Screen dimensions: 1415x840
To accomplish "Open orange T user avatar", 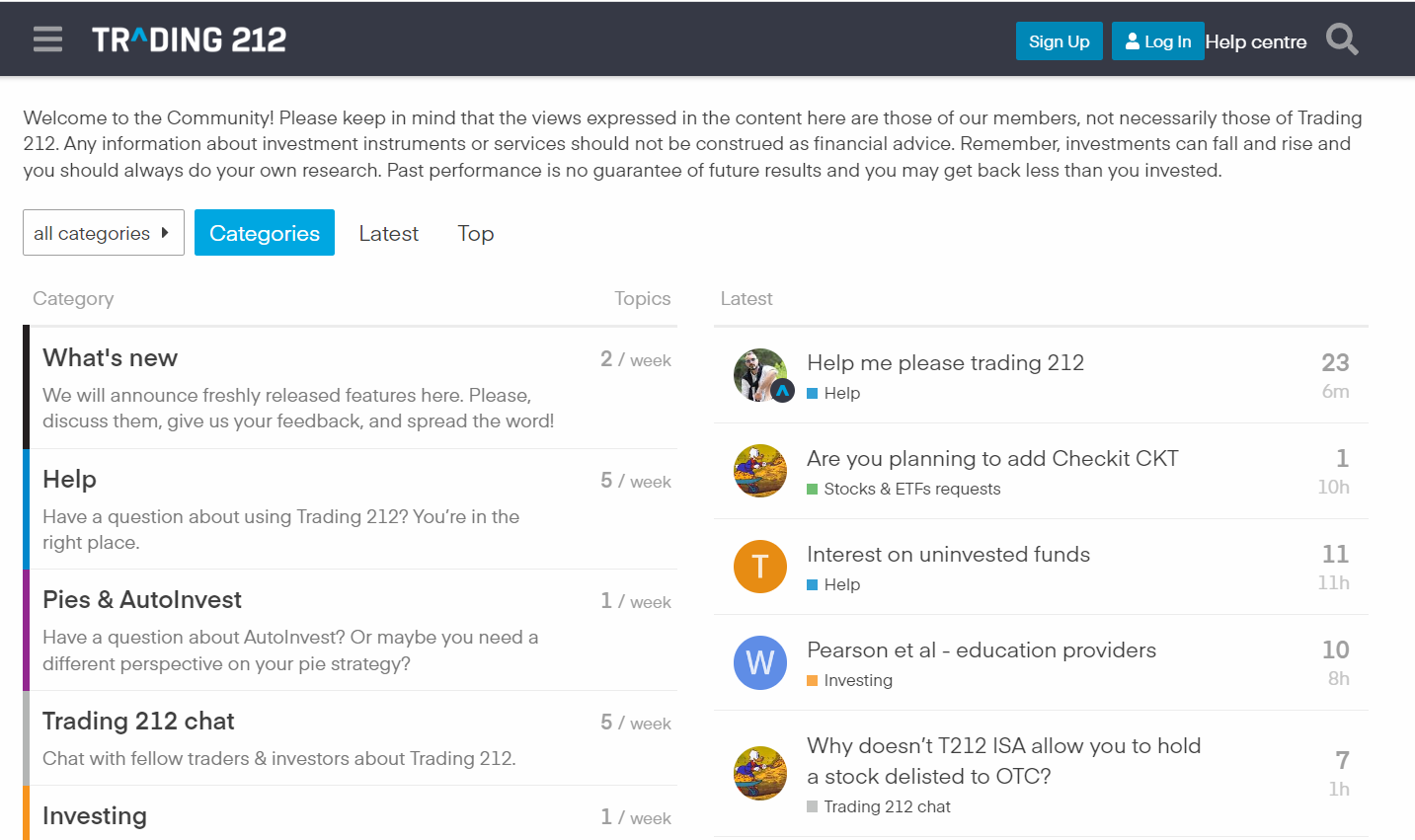I will coord(760,567).
